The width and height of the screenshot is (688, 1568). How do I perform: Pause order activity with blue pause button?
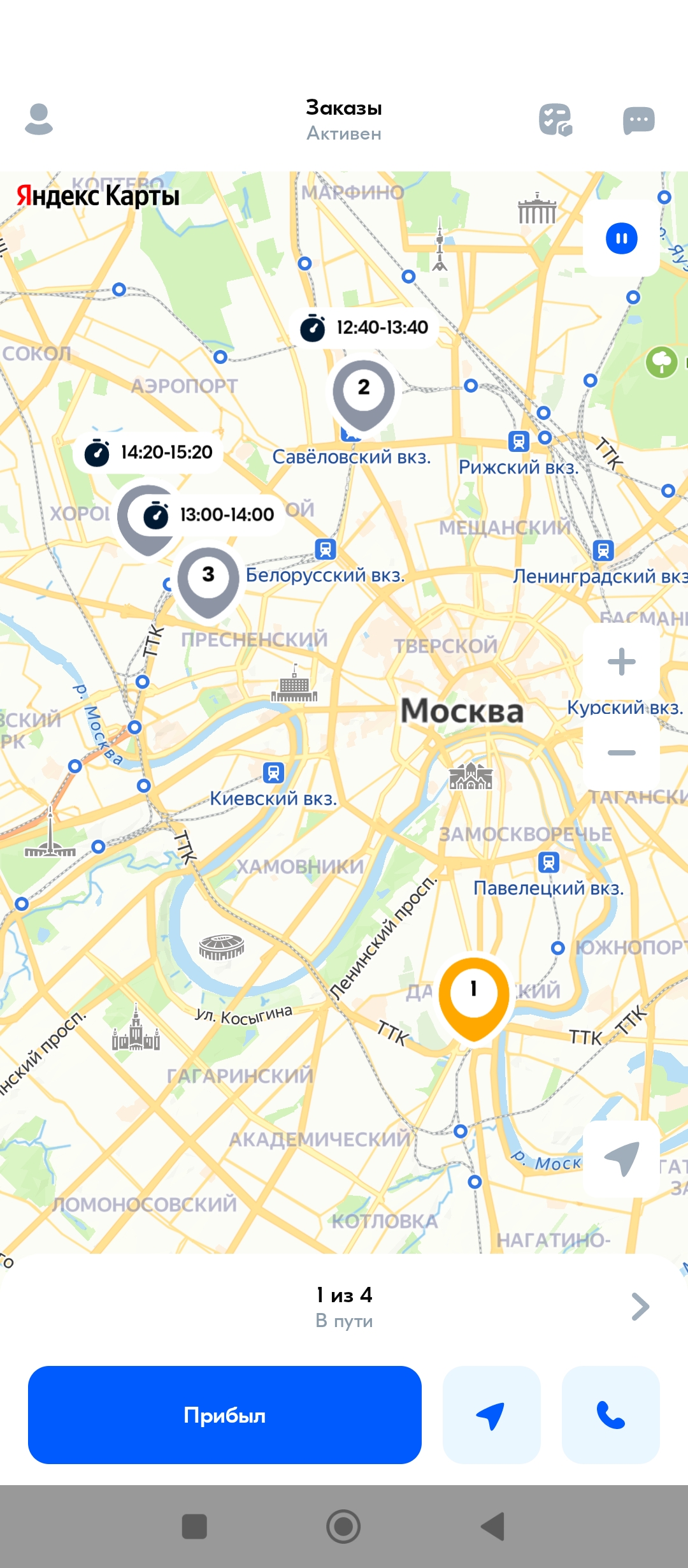(621, 238)
